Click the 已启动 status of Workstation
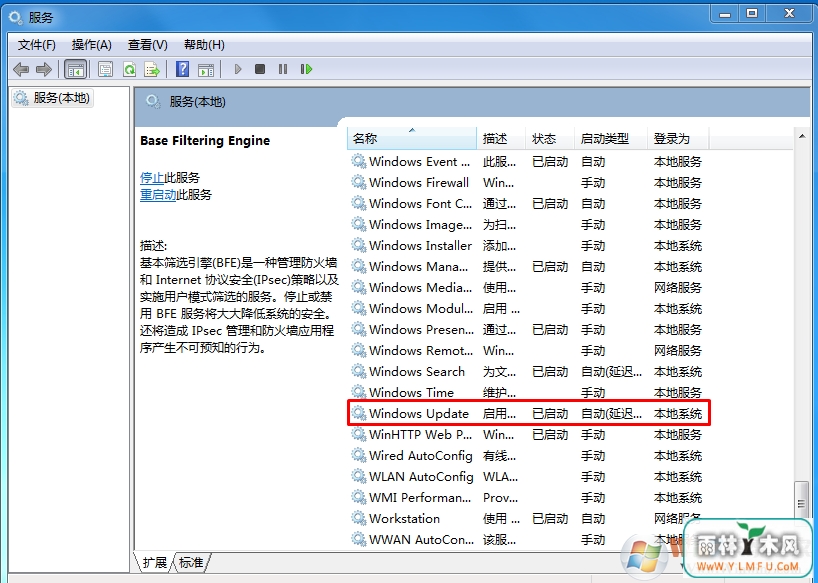 pyautogui.click(x=550, y=518)
